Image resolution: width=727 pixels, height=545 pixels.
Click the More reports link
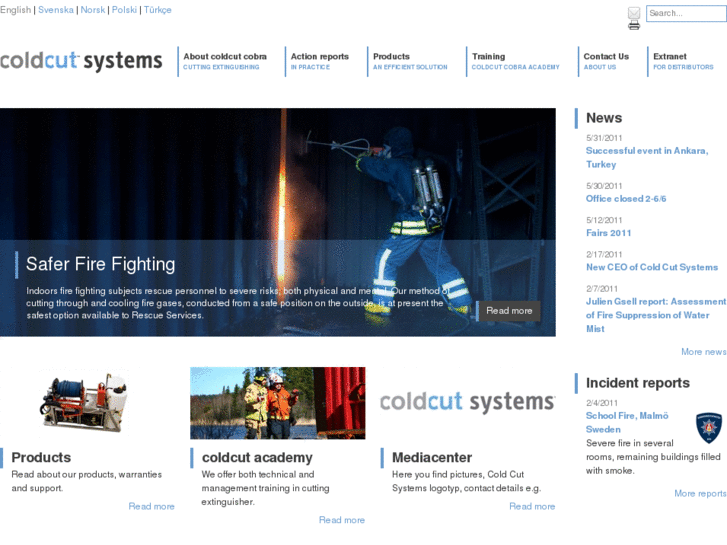pyautogui.click(x=700, y=494)
